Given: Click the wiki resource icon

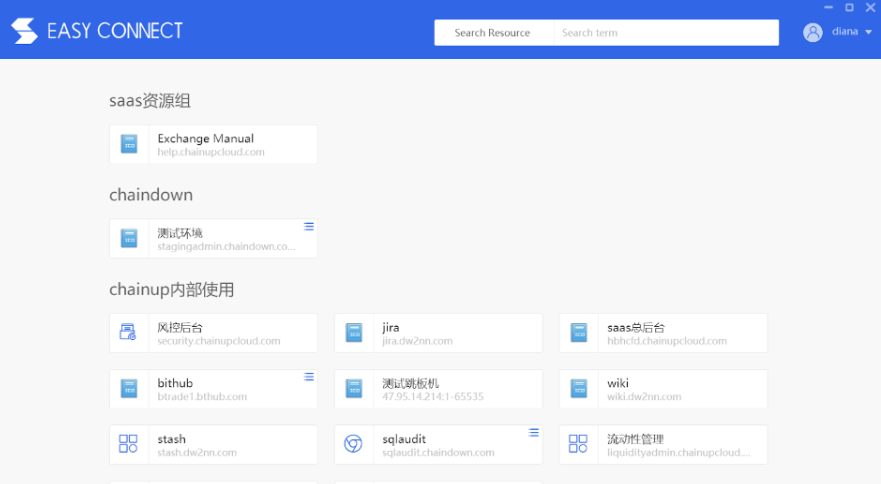Looking at the screenshot, I should 579,388.
